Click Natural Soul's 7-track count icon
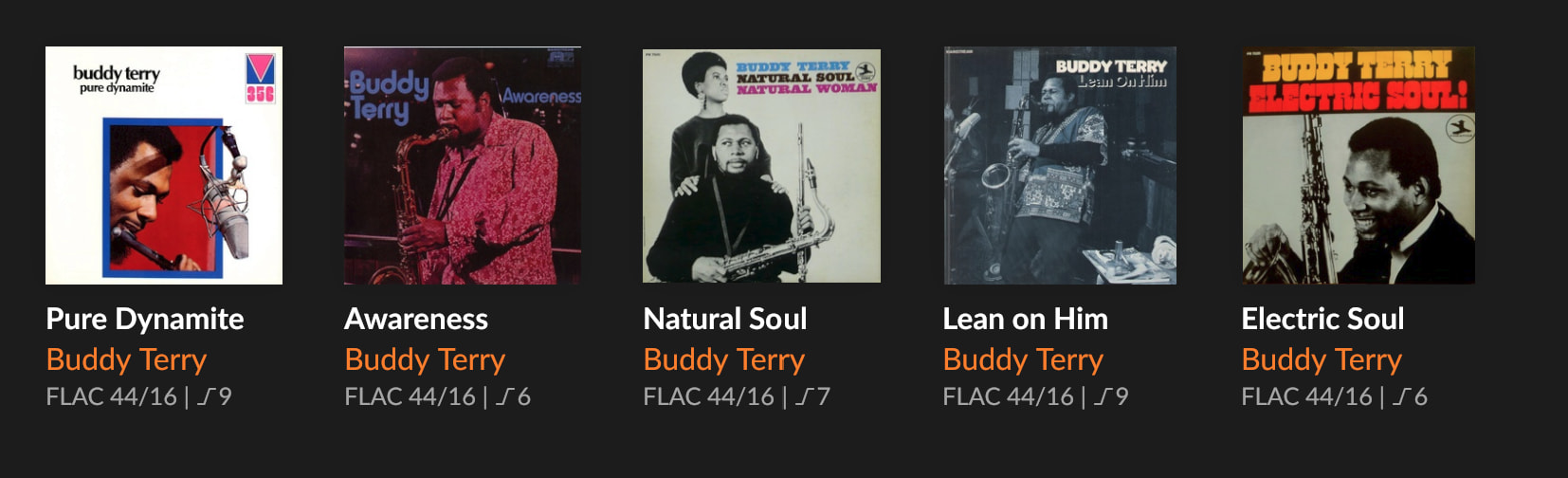 point(805,396)
